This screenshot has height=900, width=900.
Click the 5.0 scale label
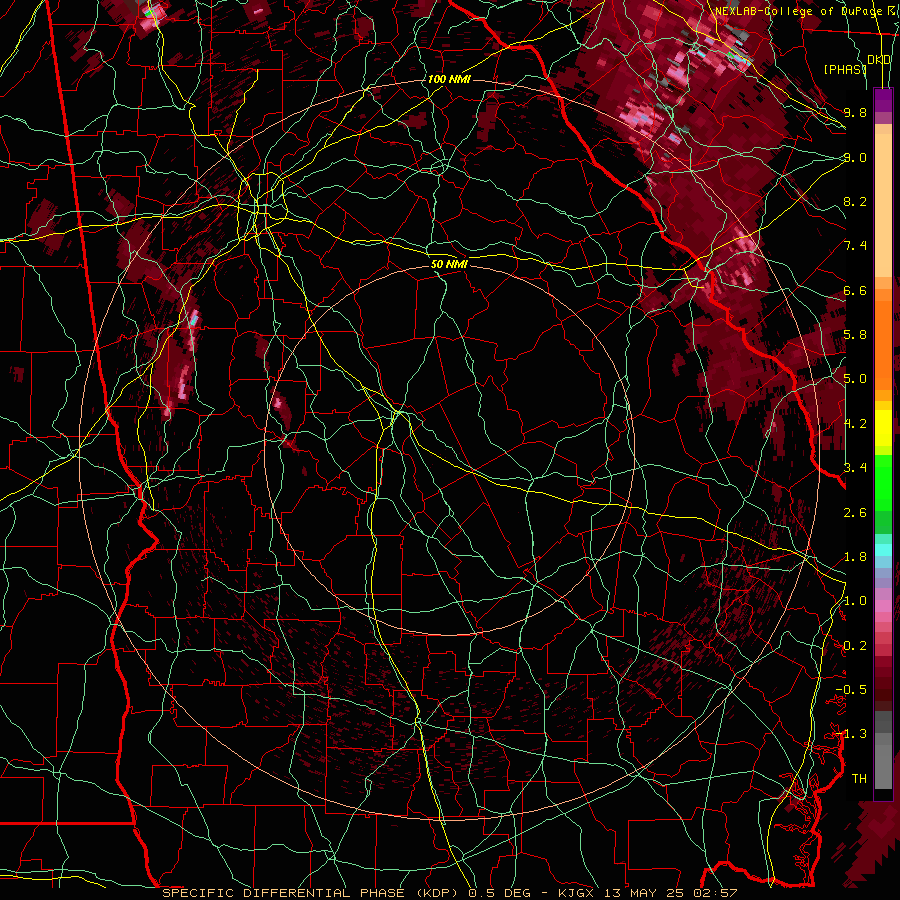[x=855, y=379]
